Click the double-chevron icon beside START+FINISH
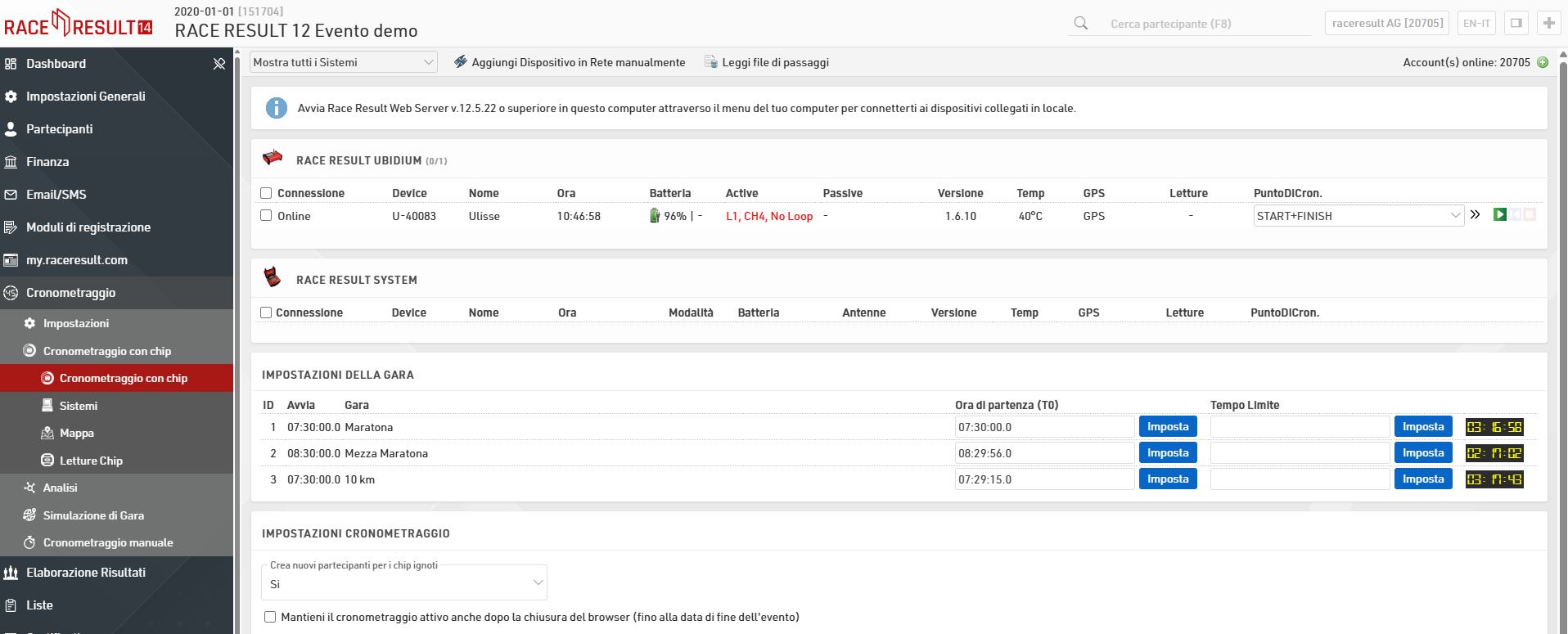 point(1475,215)
